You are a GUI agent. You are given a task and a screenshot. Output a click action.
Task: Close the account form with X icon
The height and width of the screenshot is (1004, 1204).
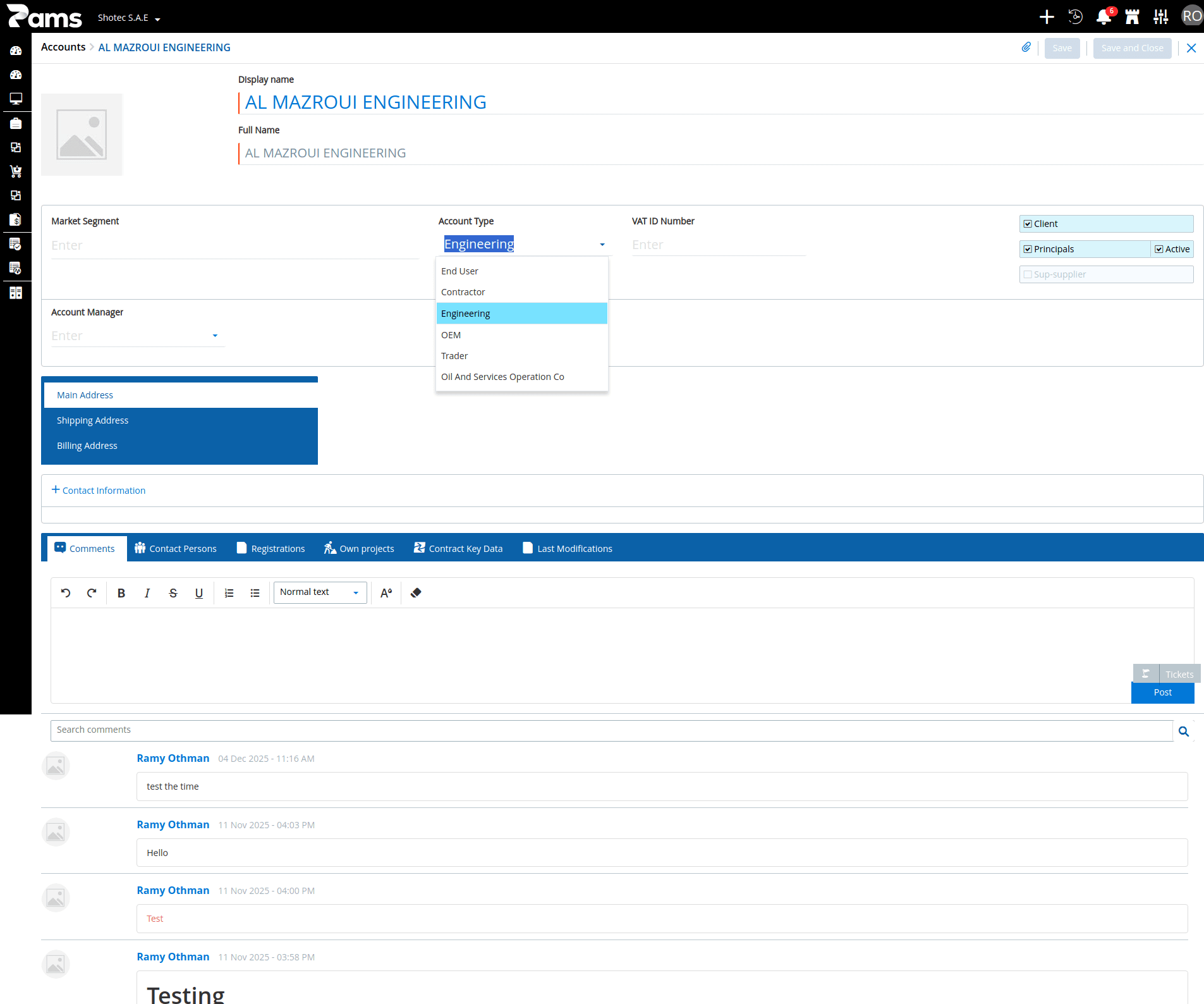click(x=1191, y=48)
